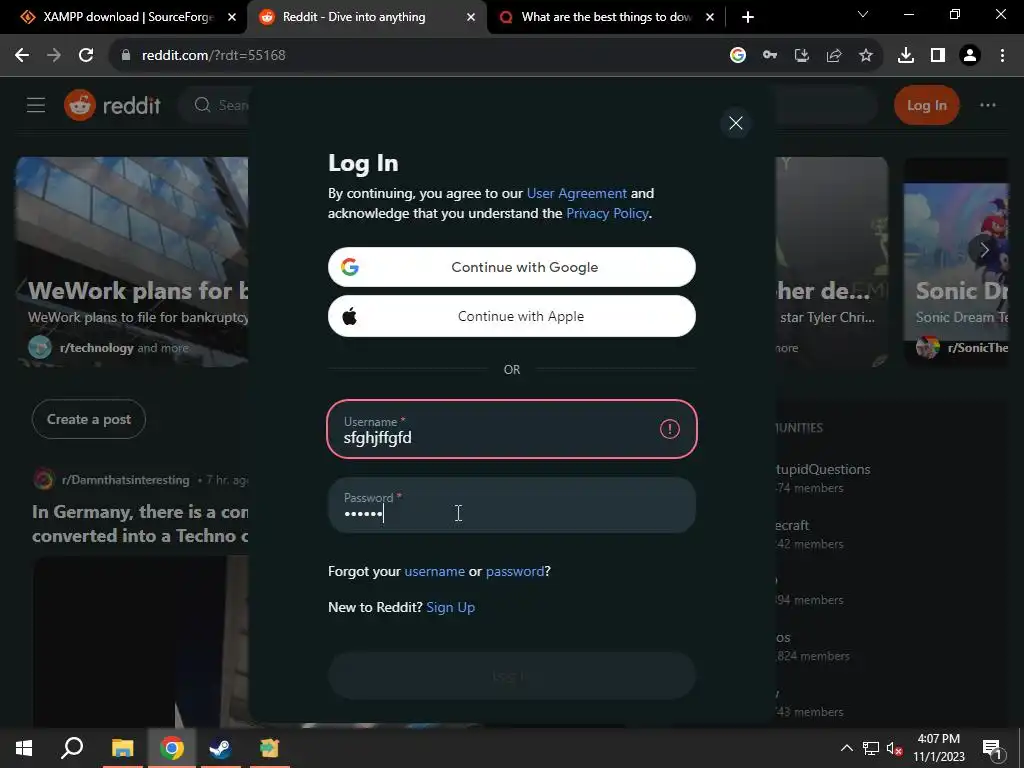Bookmark this page with star icon
The height and width of the screenshot is (768, 1024).
866,56
